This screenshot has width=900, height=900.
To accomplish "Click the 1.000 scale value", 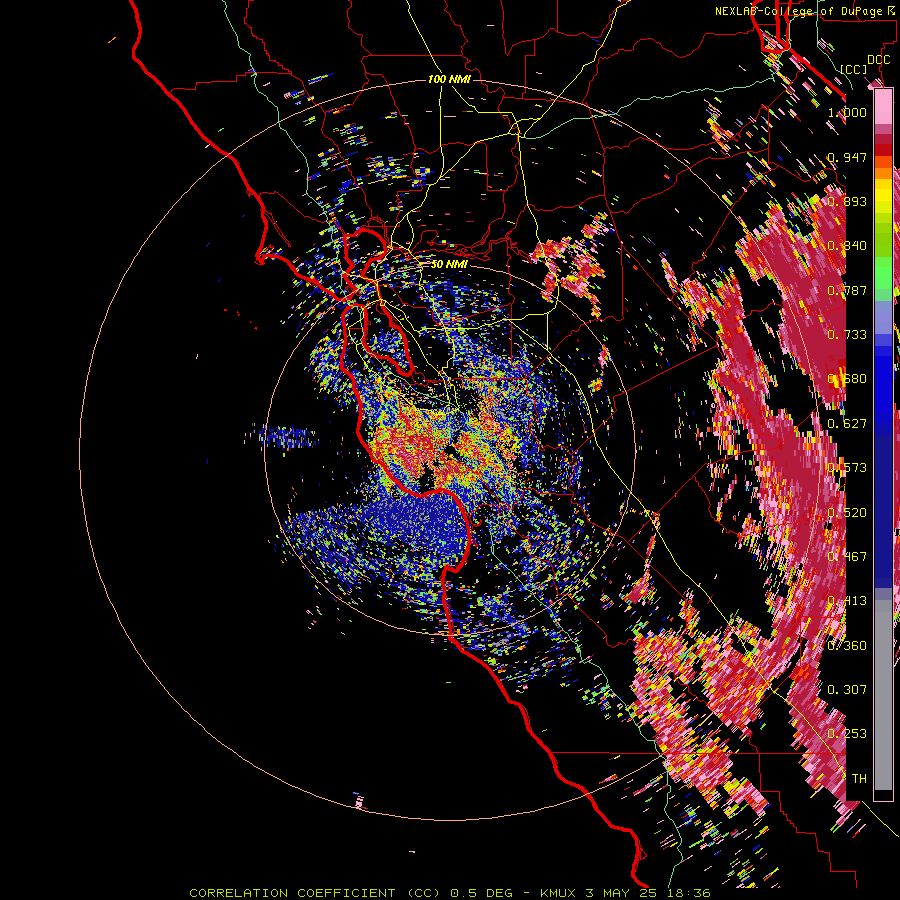I will click(847, 112).
